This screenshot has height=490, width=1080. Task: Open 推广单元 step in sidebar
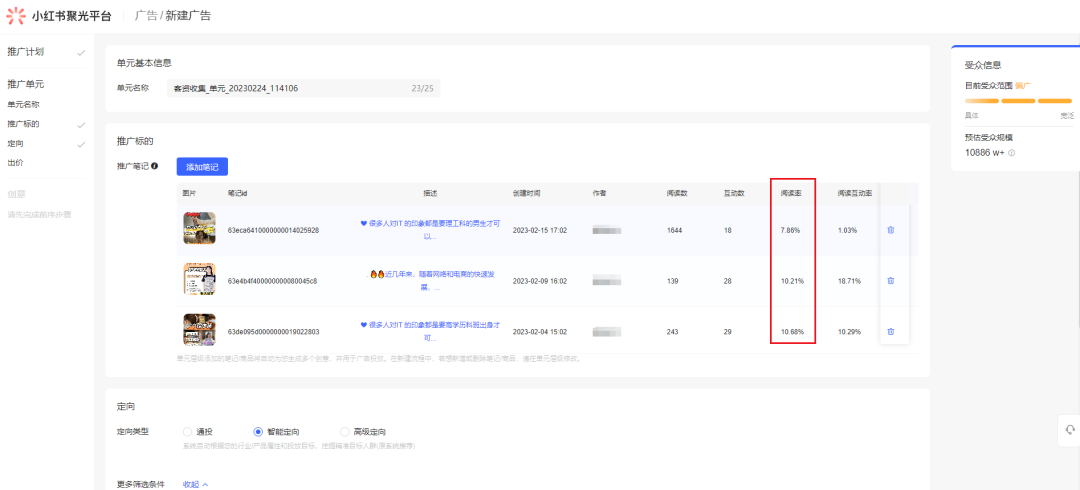(x=25, y=84)
